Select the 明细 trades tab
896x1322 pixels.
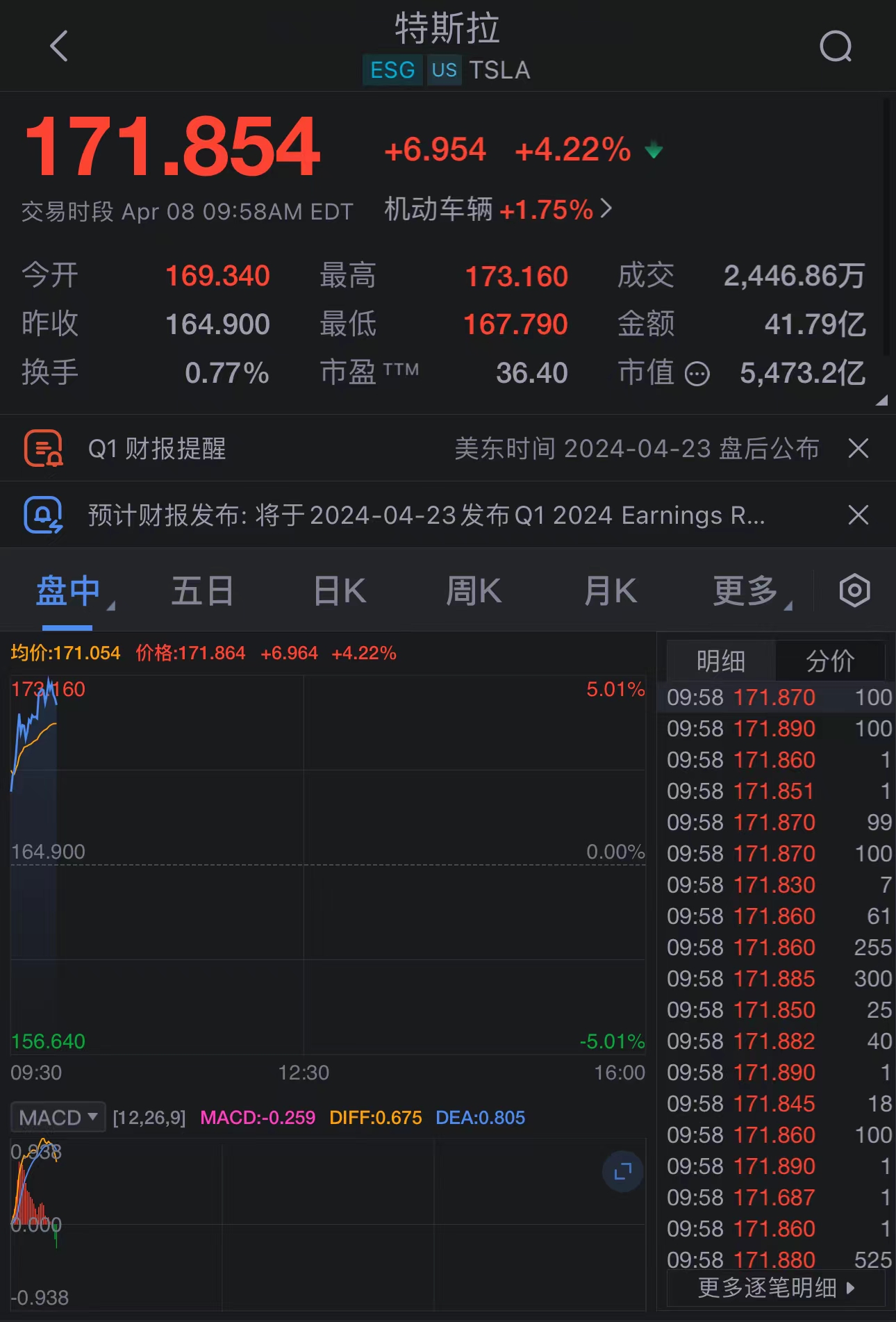[721, 661]
